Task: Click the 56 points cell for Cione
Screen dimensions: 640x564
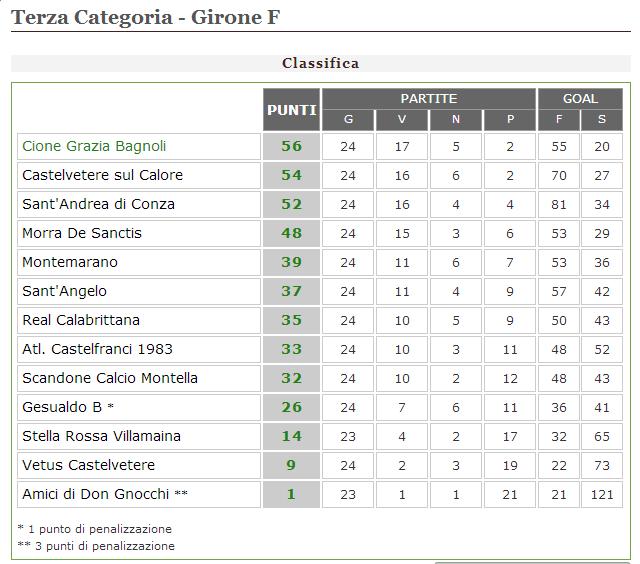Action: pos(291,146)
